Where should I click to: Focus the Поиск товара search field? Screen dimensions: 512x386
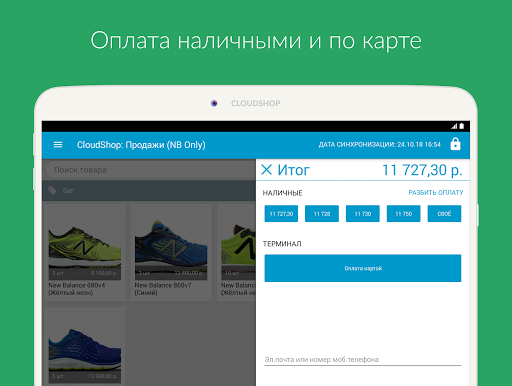[x=150, y=170]
